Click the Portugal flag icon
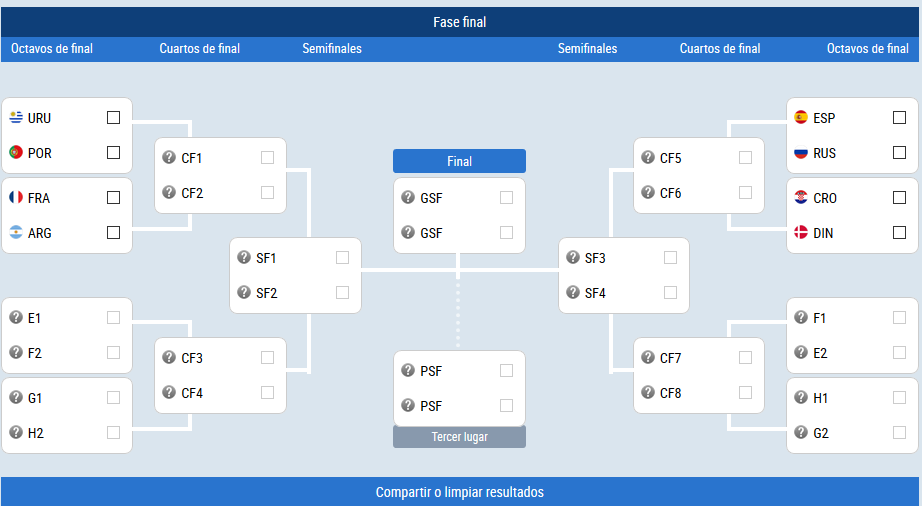922x506 pixels. tap(16, 152)
